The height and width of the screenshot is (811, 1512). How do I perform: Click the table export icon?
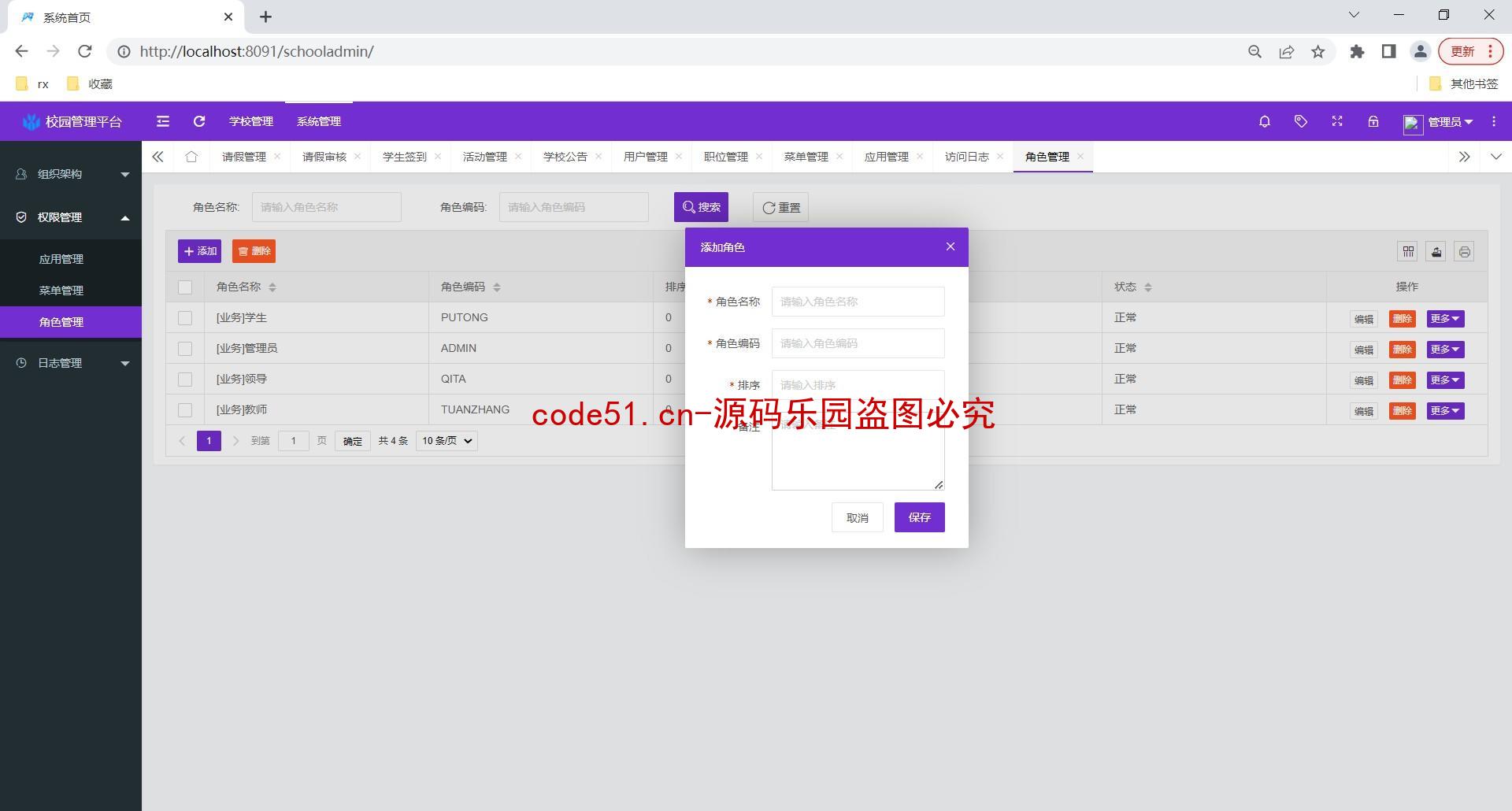coord(1436,252)
